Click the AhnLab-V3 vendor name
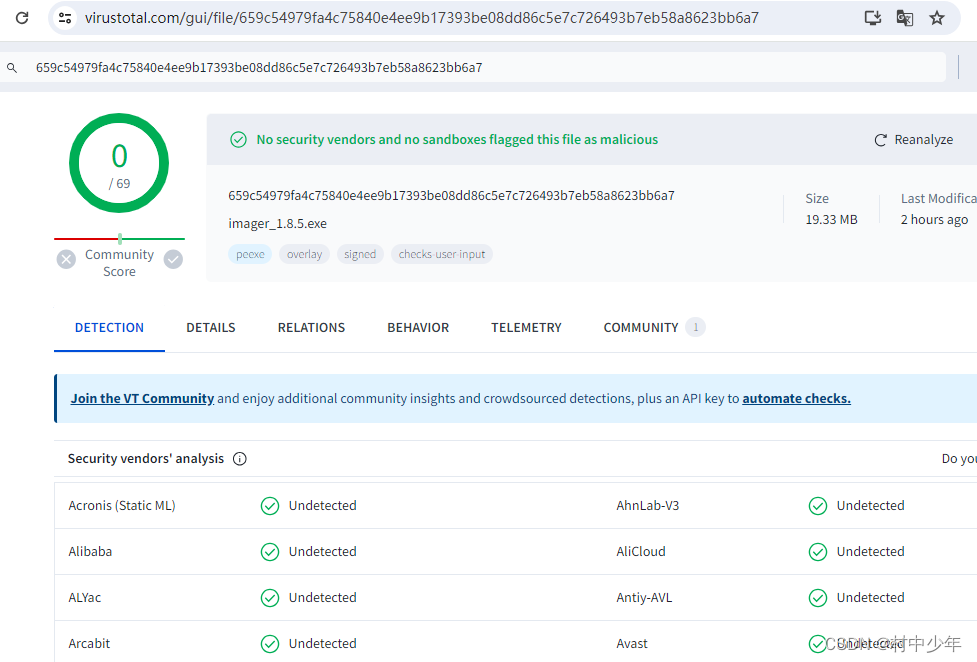 point(647,506)
